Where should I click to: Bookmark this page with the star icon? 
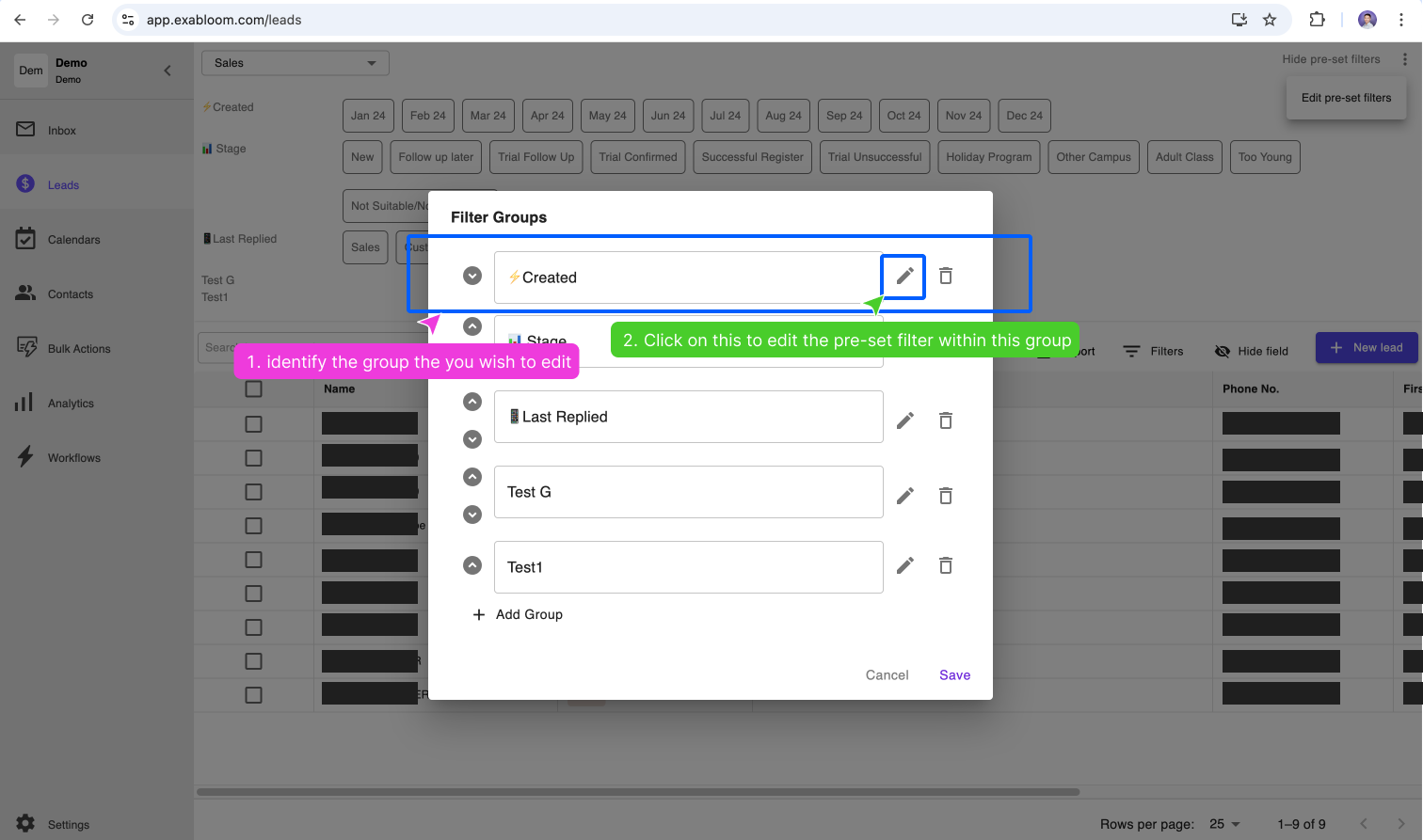(x=1270, y=20)
